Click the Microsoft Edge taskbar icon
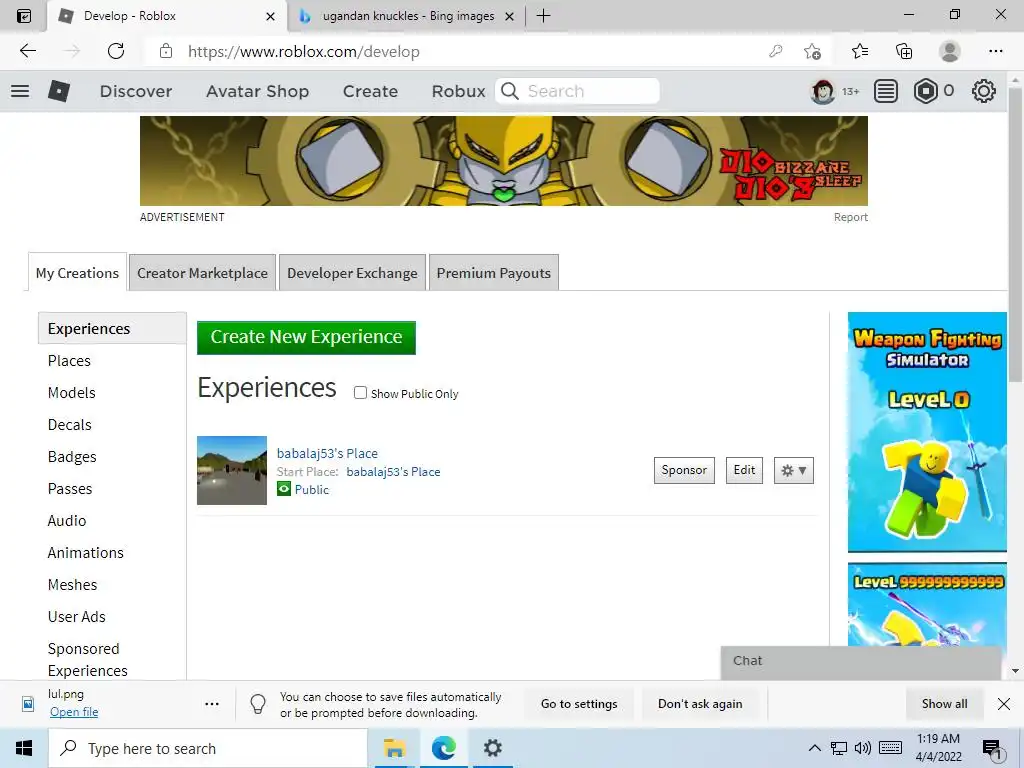This screenshot has width=1024, height=768. click(x=443, y=748)
